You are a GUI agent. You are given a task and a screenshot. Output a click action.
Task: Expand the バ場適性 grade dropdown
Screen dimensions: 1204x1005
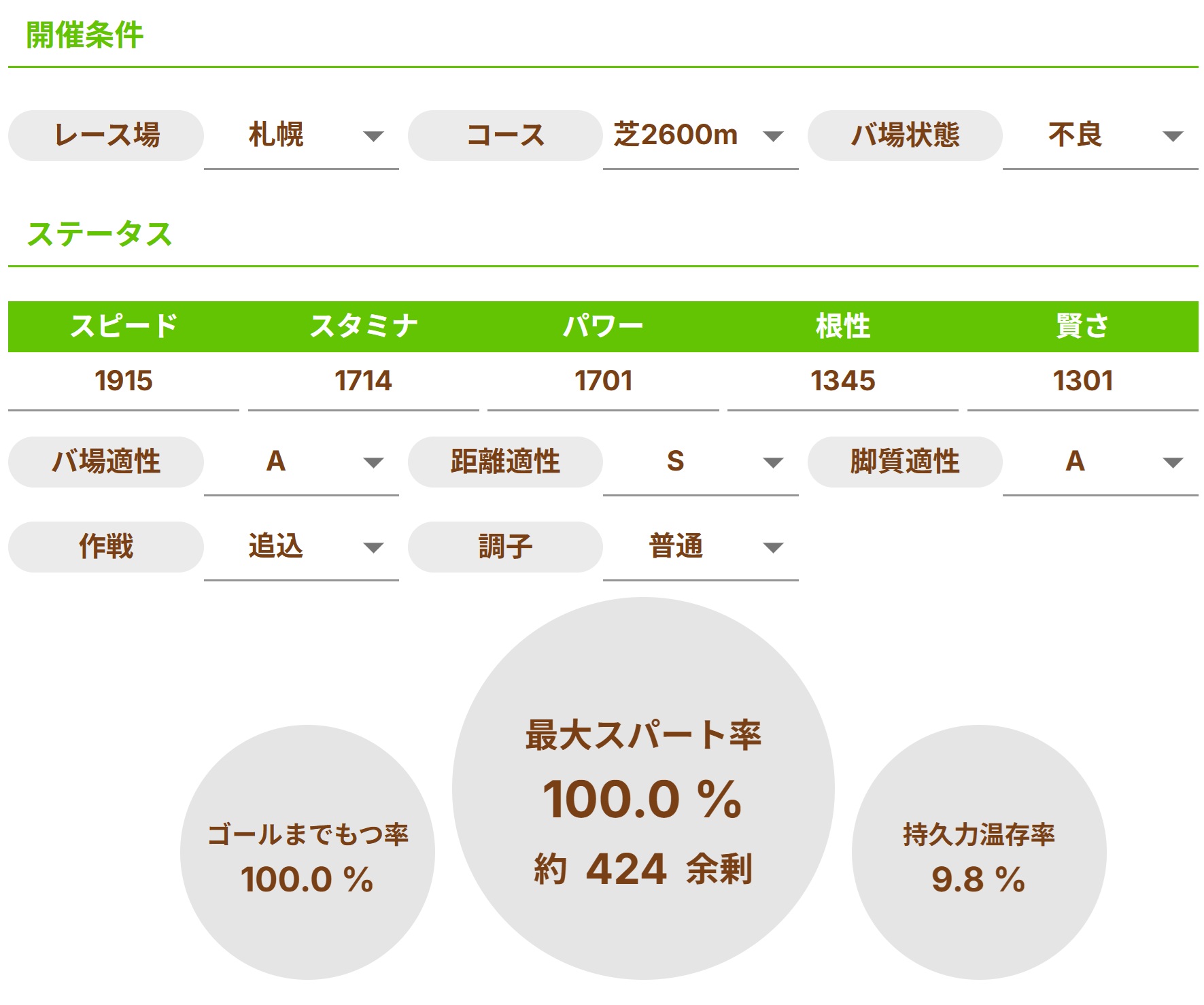(300, 462)
